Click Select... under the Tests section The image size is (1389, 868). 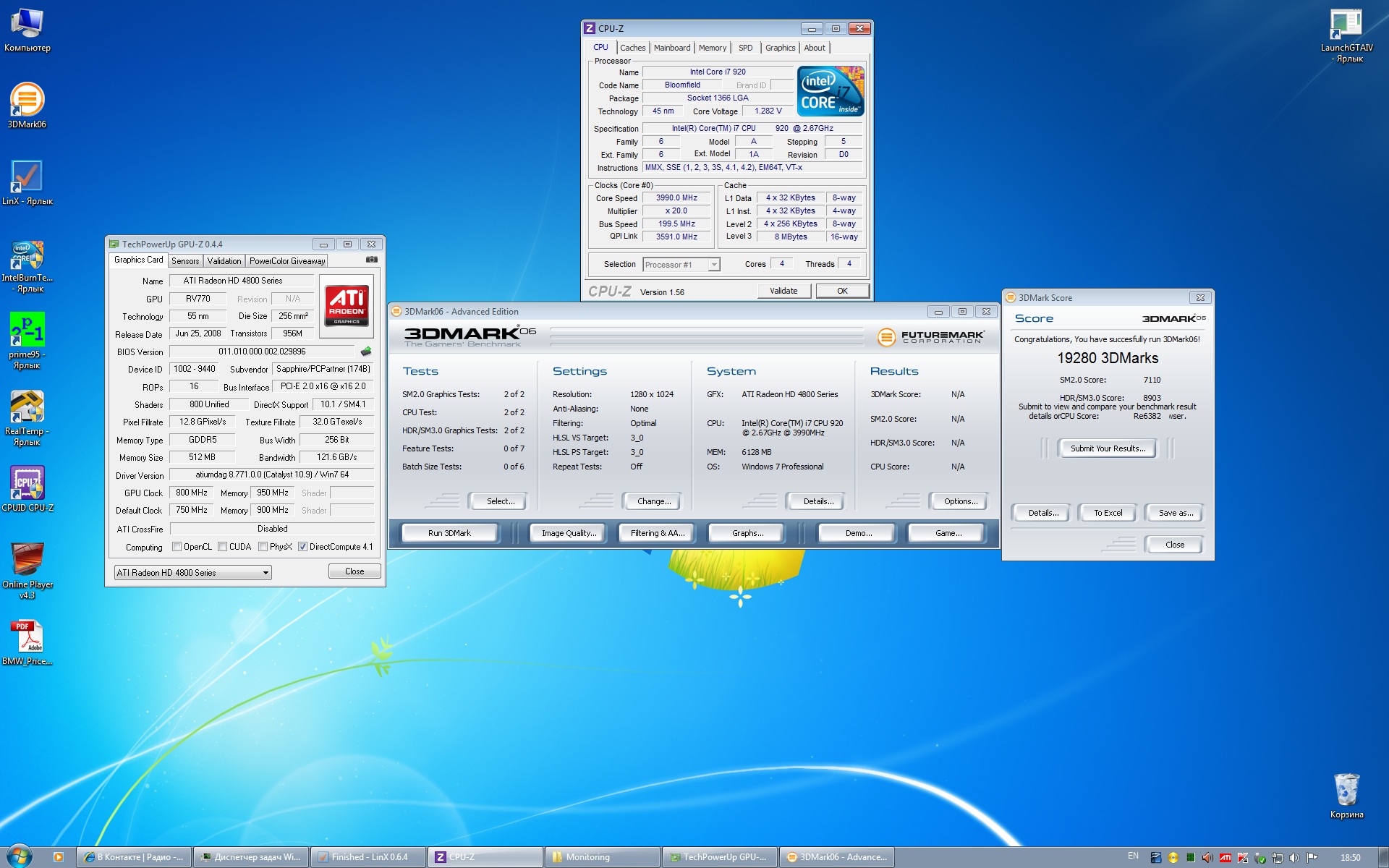(x=500, y=501)
